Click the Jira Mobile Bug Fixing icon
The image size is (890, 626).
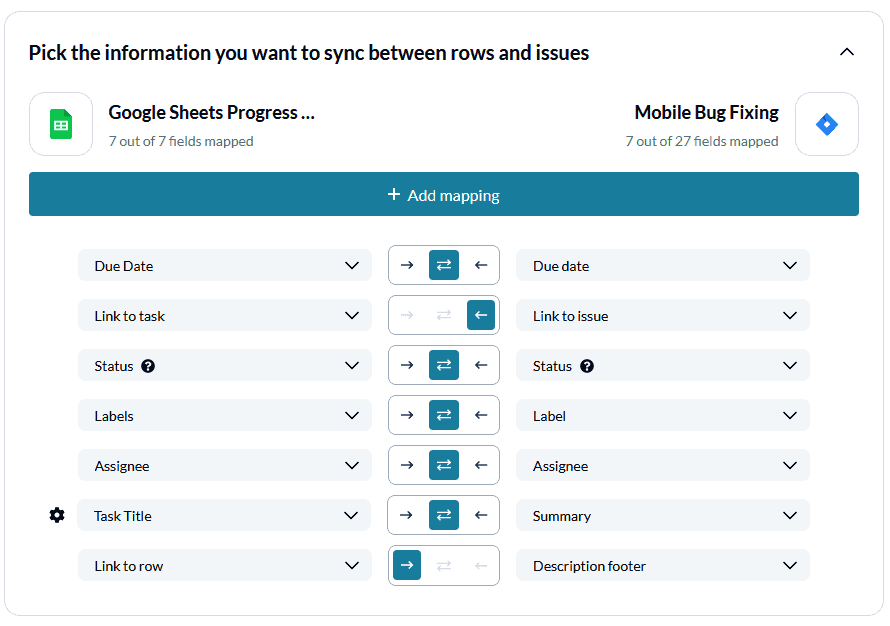(x=826, y=125)
